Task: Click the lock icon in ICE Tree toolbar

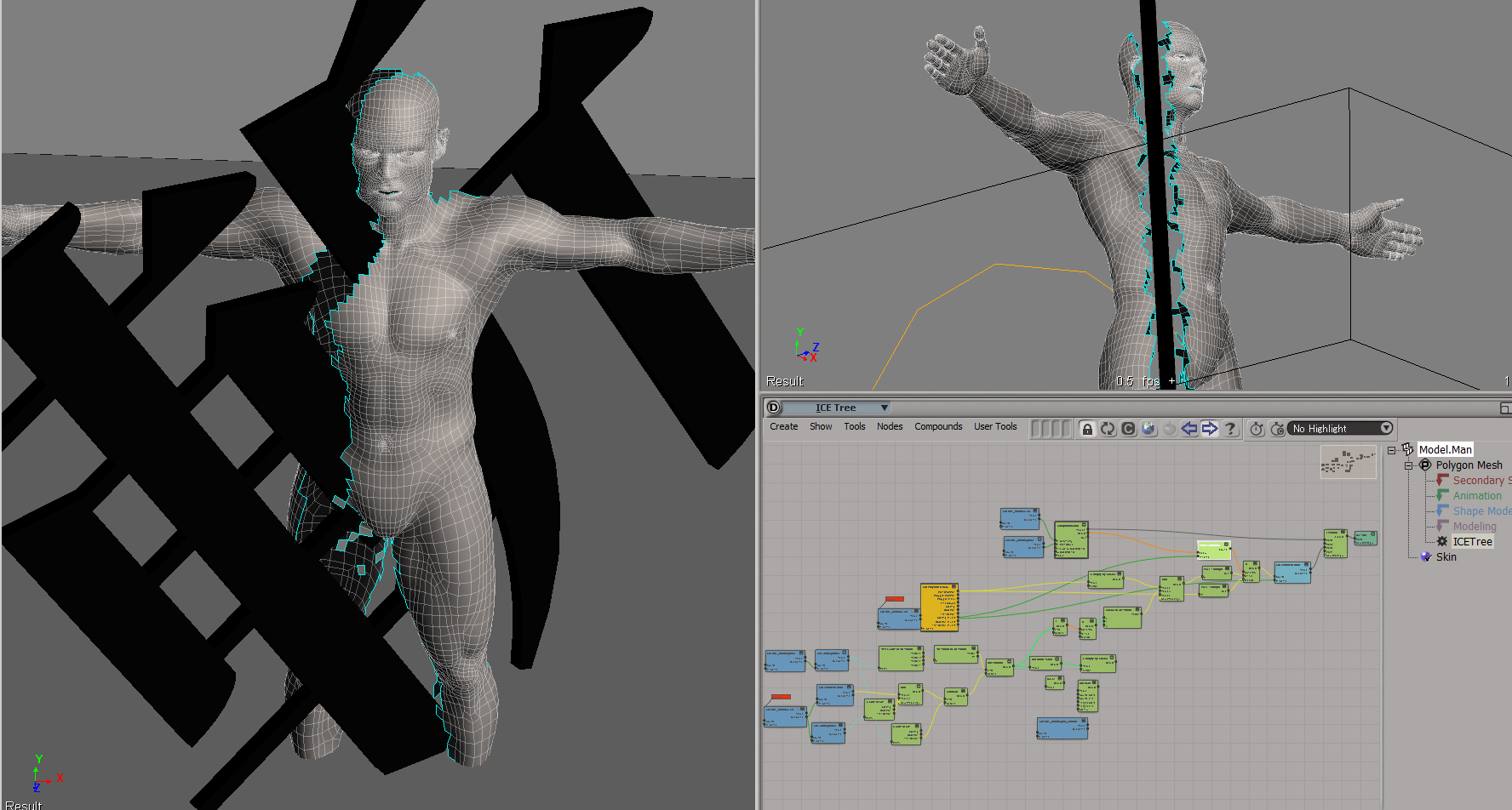Action: pyautogui.click(x=1087, y=429)
